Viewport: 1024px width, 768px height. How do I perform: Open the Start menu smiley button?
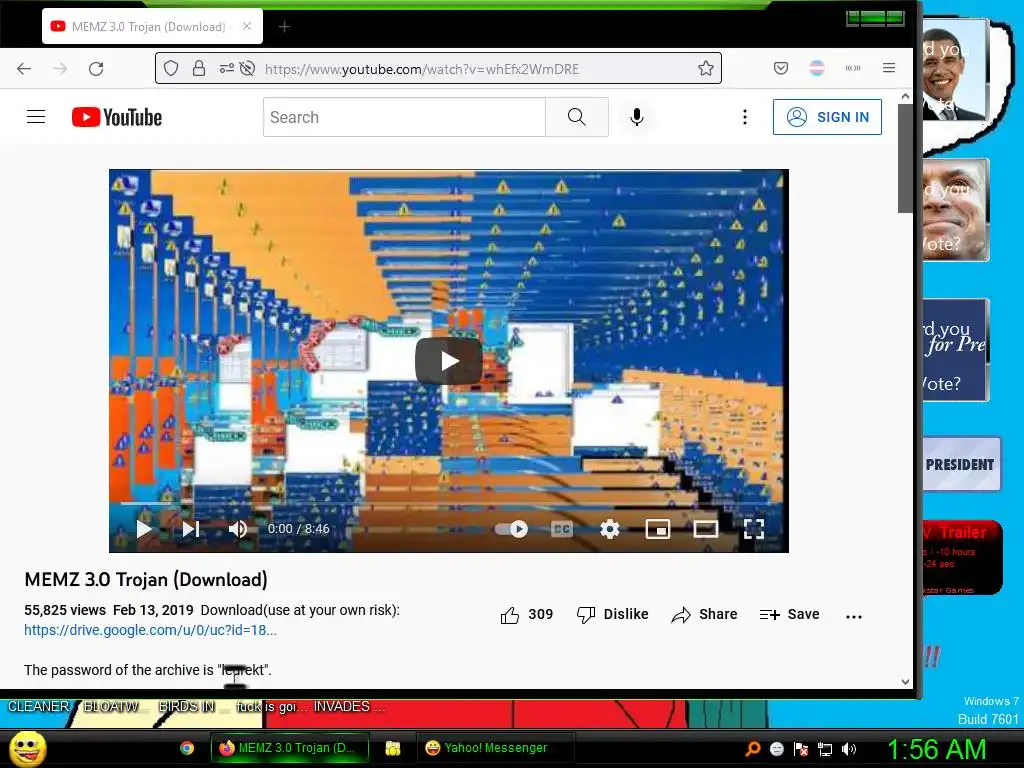(x=28, y=748)
